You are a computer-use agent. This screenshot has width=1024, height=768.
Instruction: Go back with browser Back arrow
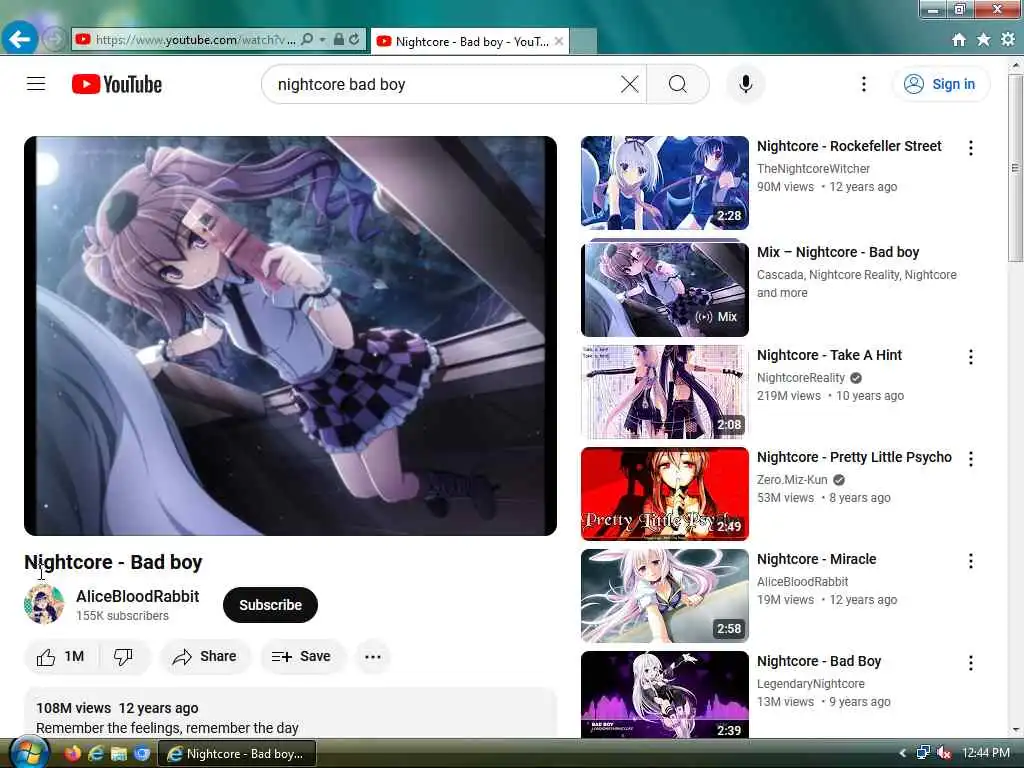tap(19, 39)
